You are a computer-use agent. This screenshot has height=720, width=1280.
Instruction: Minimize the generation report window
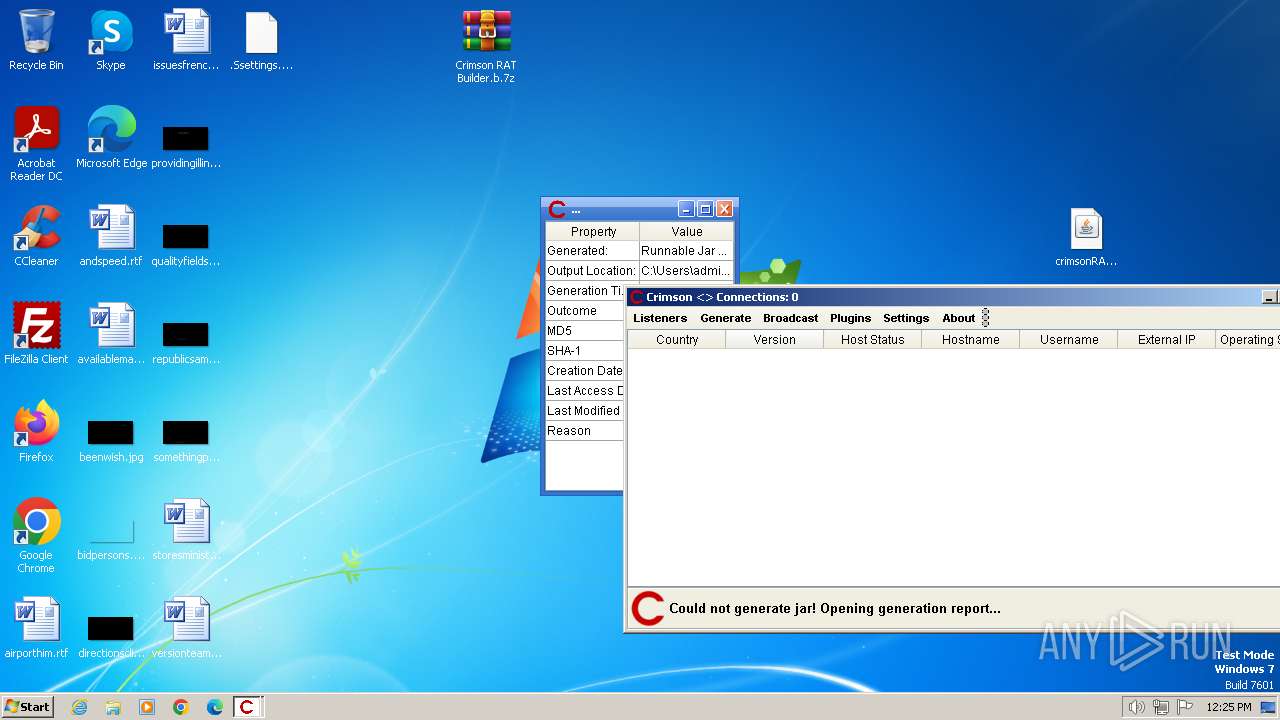pyautogui.click(x=686, y=209)
